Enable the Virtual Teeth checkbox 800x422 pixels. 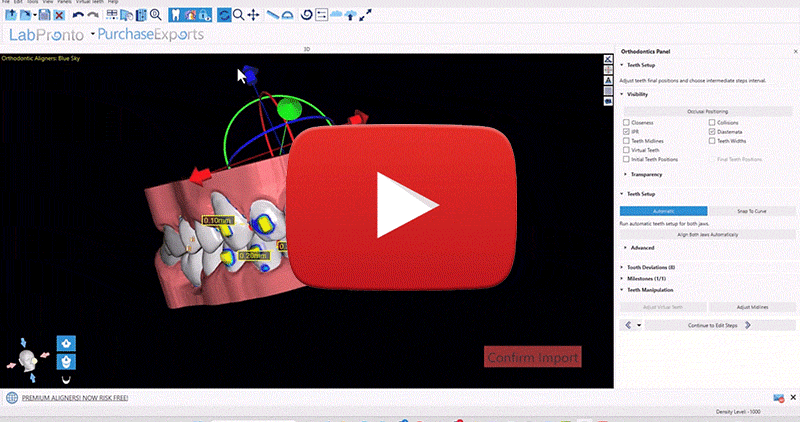tap(626, 150)
